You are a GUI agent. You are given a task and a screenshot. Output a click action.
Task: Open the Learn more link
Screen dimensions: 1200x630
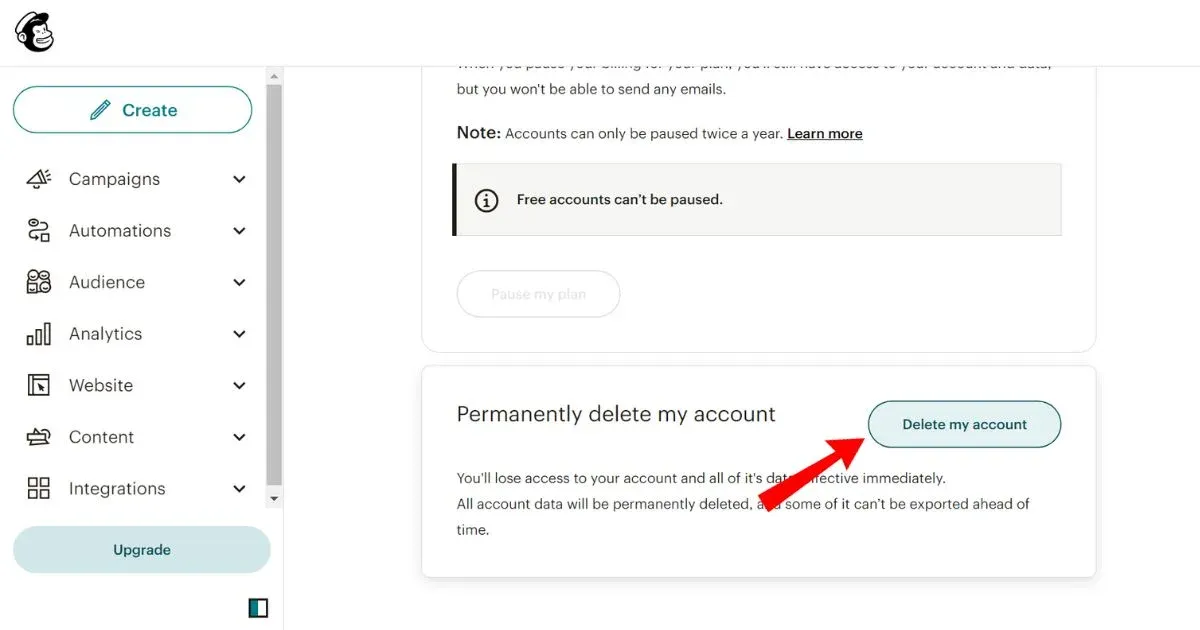point(824,133)
